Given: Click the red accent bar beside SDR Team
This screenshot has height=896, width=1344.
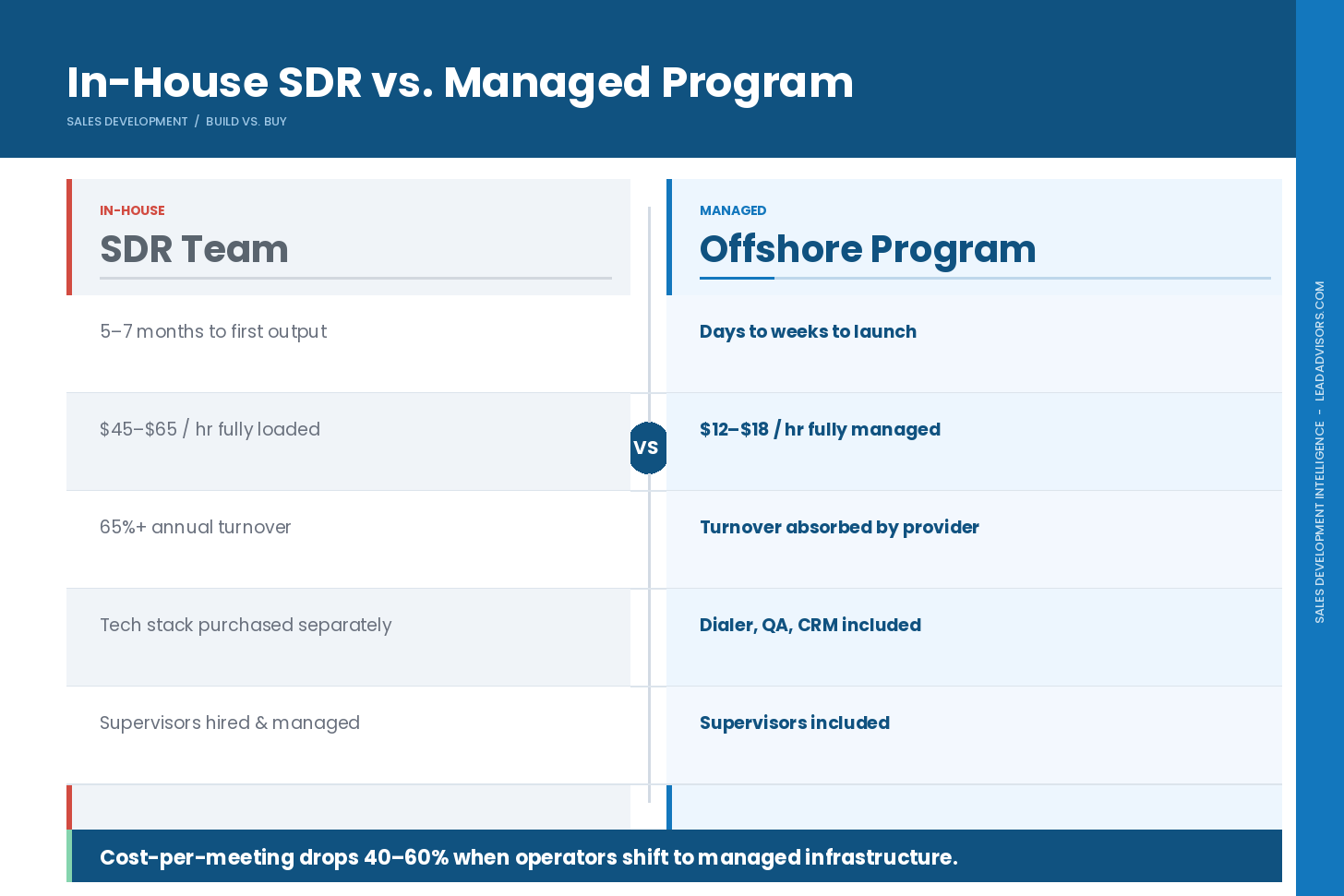Looking at the screenshot, I should point(69,237).
